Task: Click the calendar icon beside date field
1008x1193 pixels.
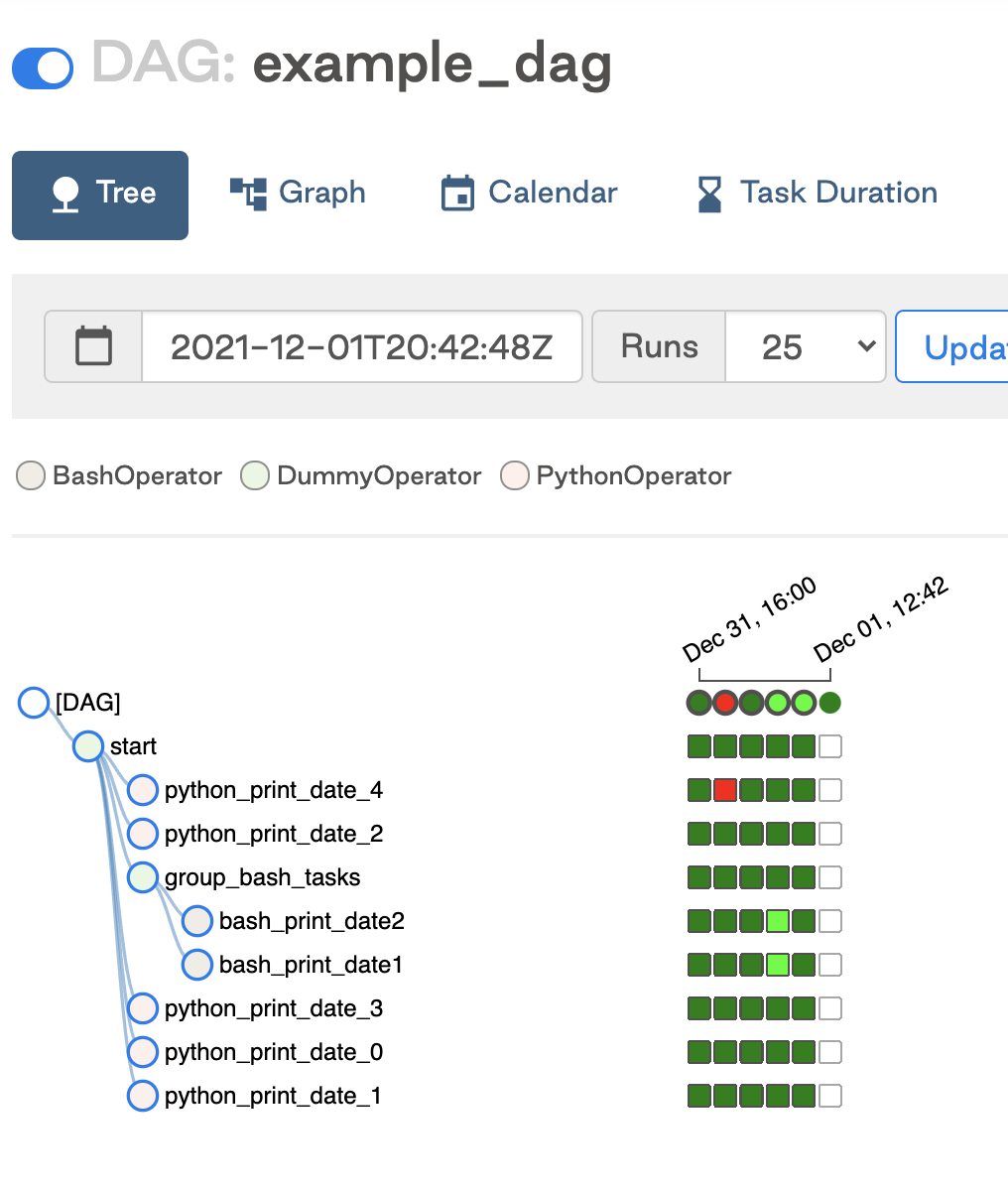Action: pos(94,346)
